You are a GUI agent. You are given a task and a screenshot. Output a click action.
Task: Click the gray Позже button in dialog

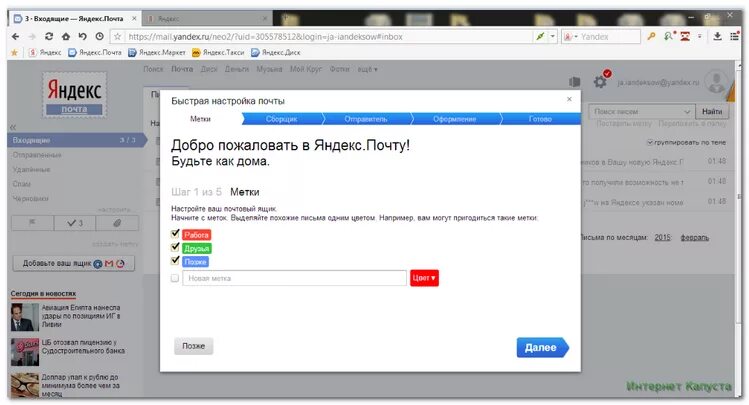[193, 346]
